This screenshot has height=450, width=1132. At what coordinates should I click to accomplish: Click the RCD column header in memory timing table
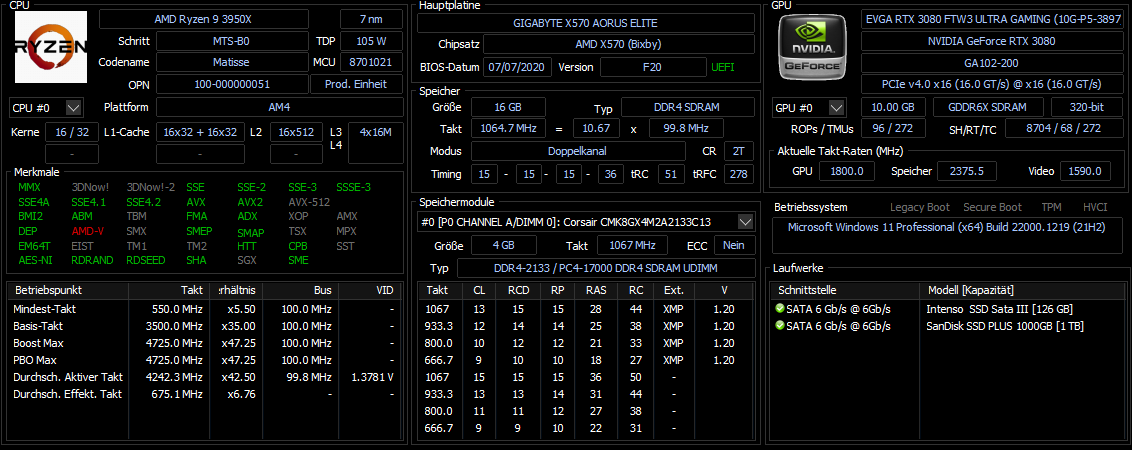coord(518,290)
